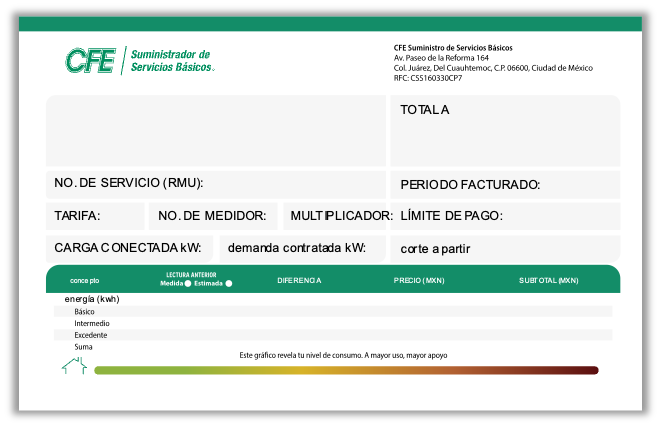The width and height of the screenshot is (660, 427).
Task: Click the SUBTOTAL (MXN) column header
Action: pyautogui.click(x=548, y=281)
